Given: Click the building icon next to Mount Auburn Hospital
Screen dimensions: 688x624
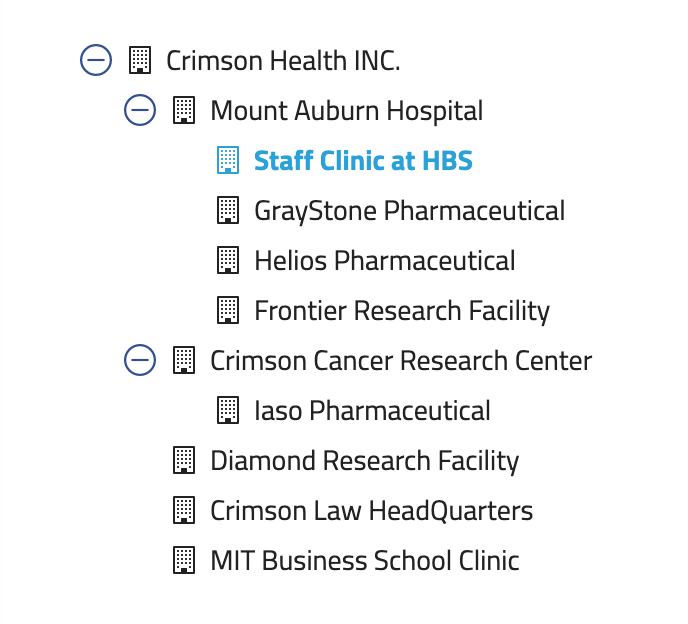Looking at the screenshot, I should tap(184, 110).
